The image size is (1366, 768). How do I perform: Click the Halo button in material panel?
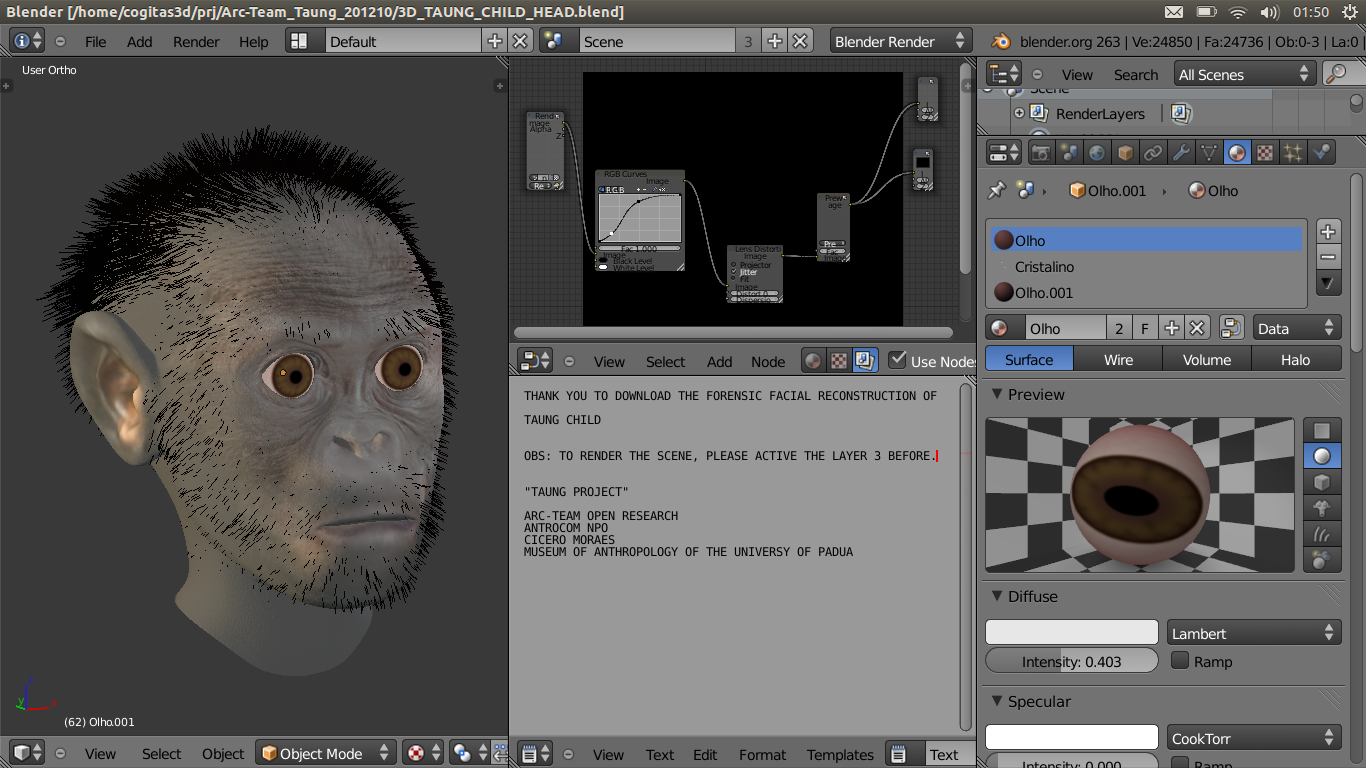tap(1297, 358)
